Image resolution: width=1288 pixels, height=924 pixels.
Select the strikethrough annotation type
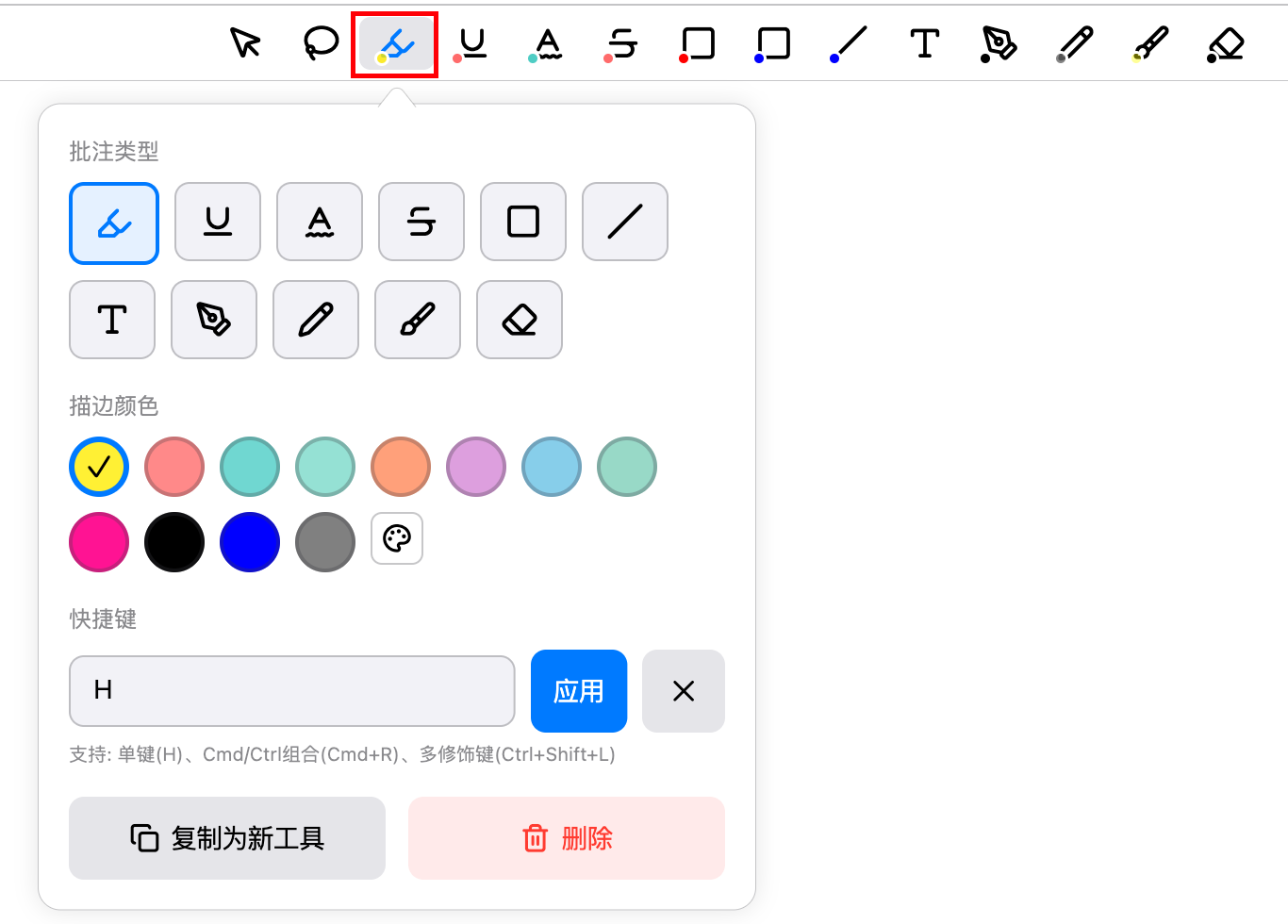tap(421, 222)
